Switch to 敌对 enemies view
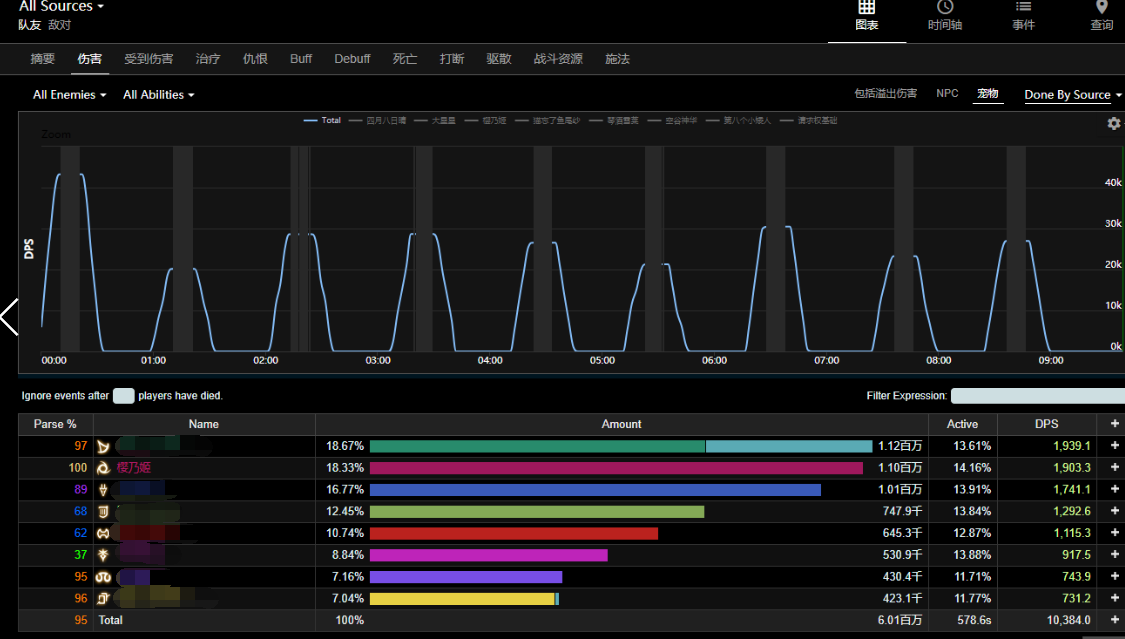The width and height of the screenshot is (1125, 639). 60,25
